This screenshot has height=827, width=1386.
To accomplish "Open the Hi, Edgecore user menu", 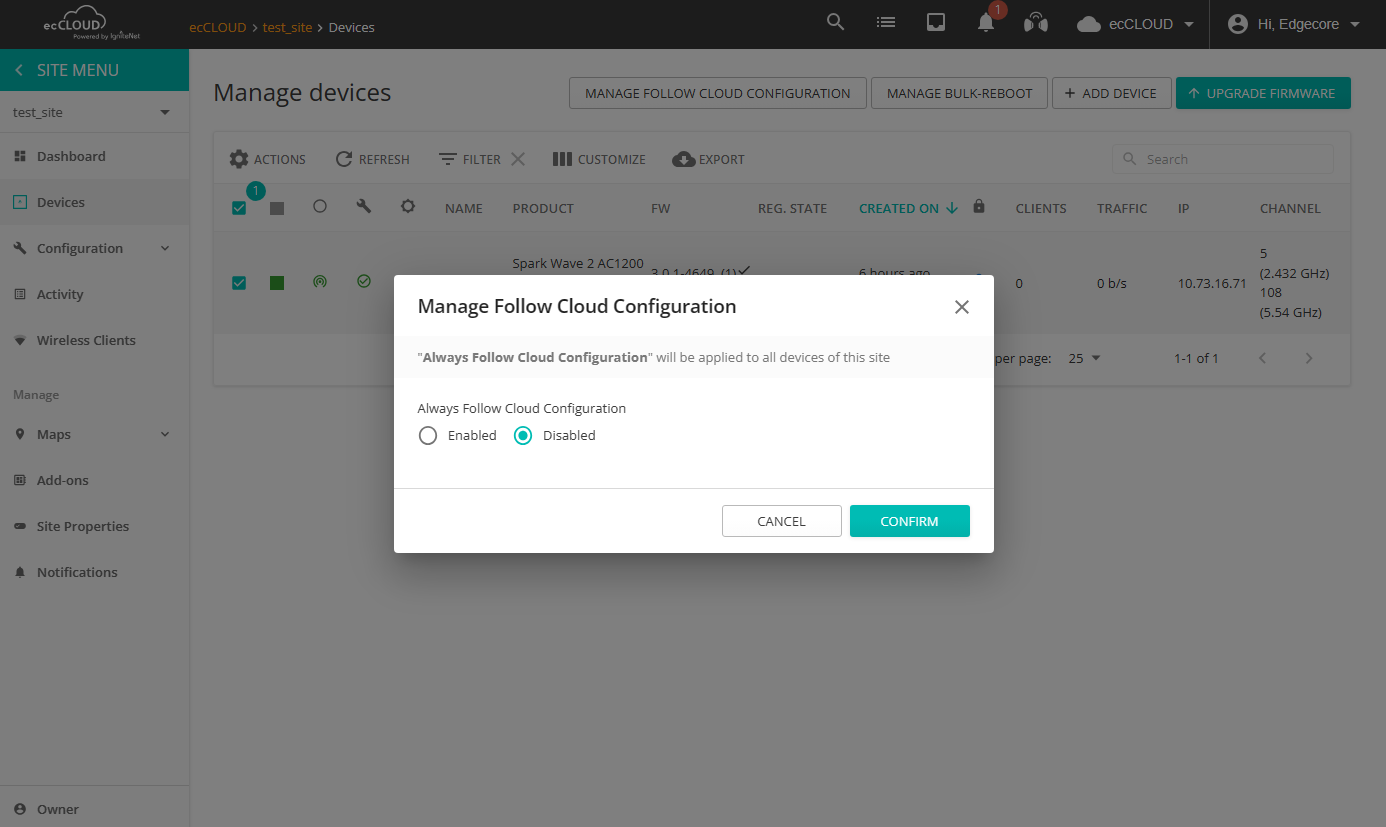I will 1294,24.
